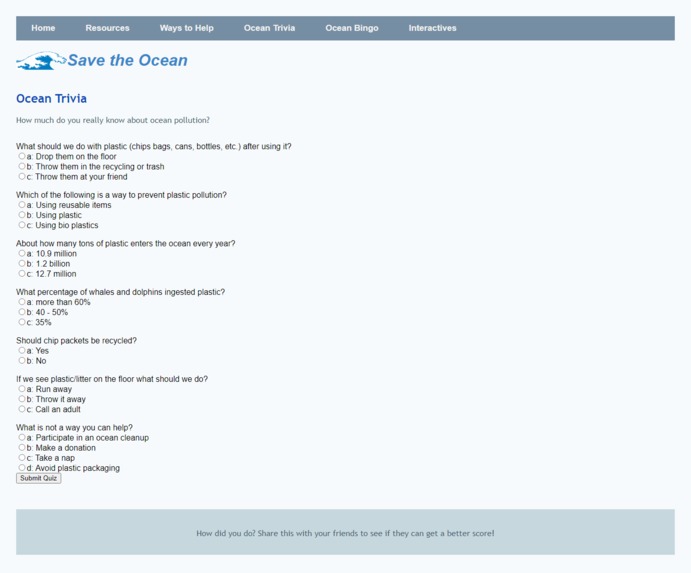
Task: Choose '40 - 50%' option
Action: coord(22,312)
